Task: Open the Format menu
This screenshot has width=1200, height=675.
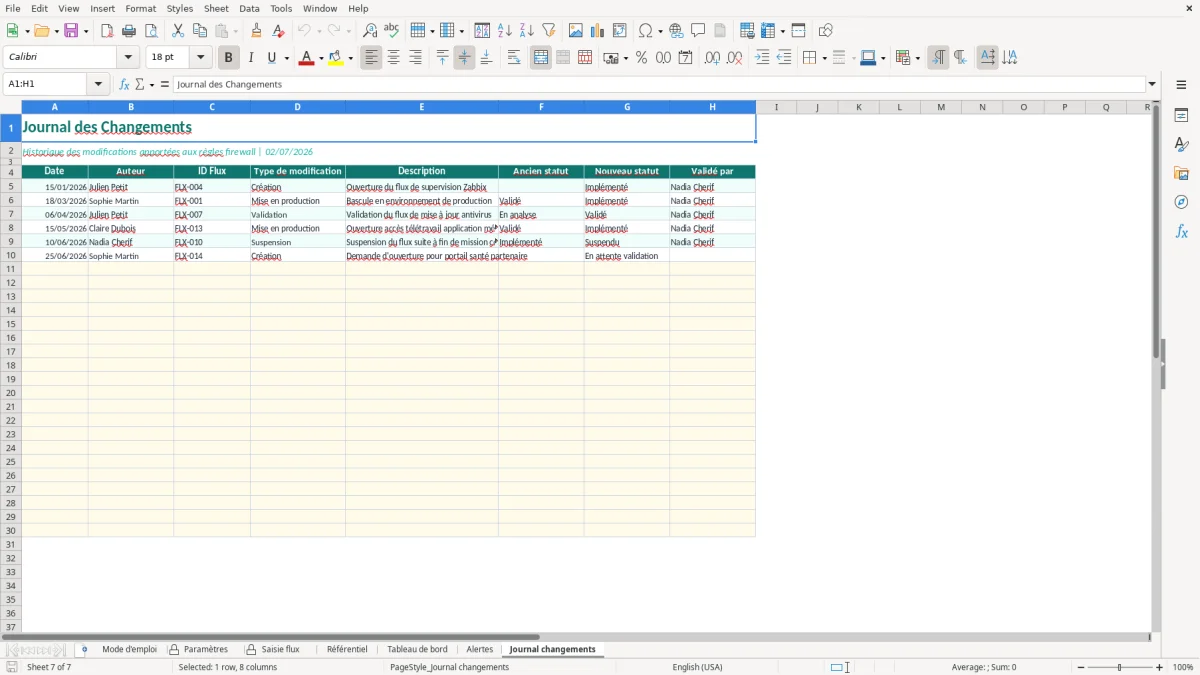Action: (140, 8)
